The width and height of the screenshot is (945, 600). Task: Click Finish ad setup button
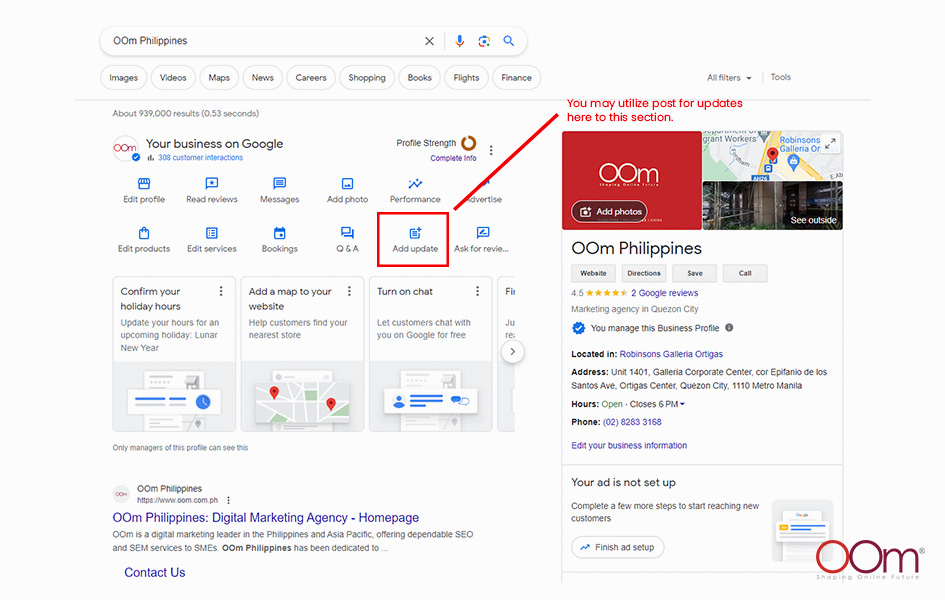[617, 547]
